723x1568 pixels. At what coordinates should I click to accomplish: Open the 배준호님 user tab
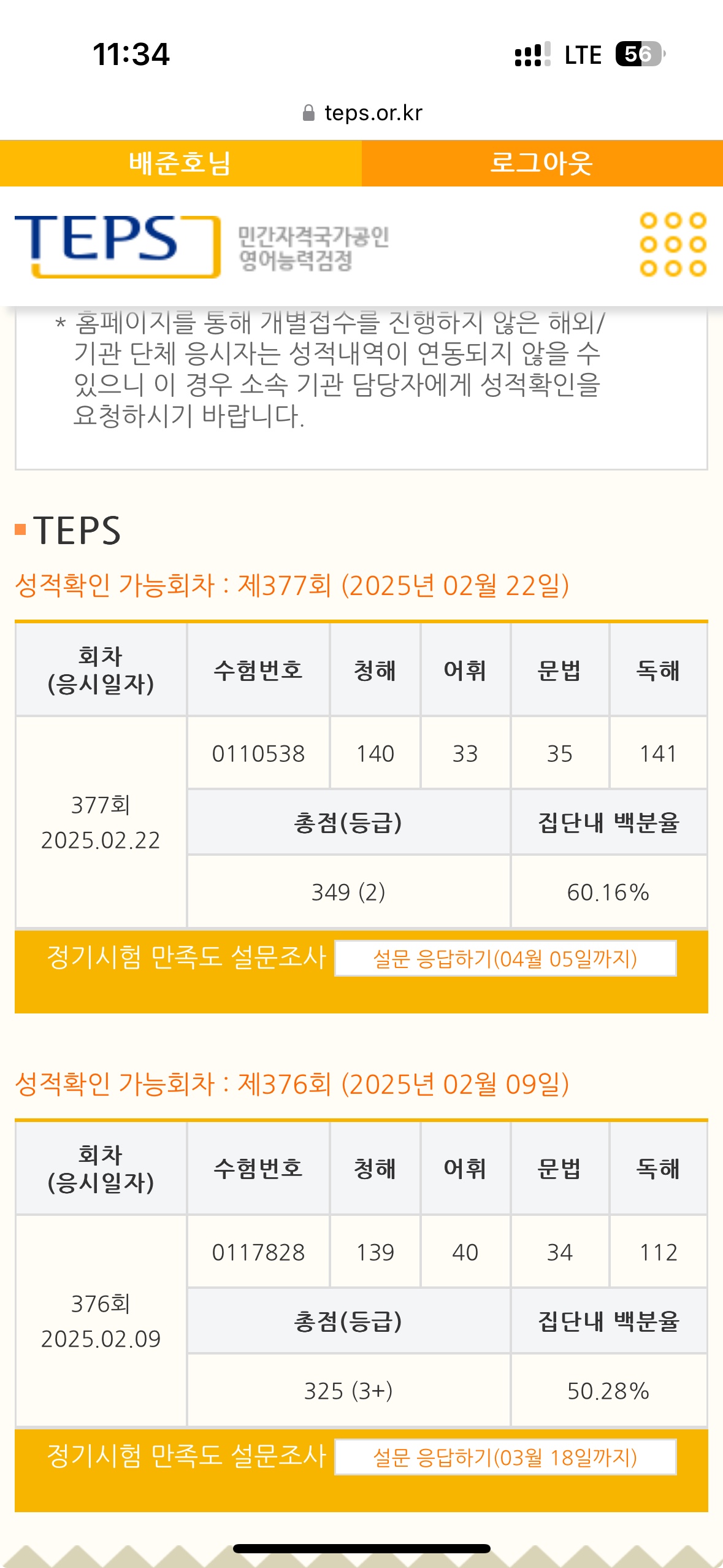(x=180, y=163)
